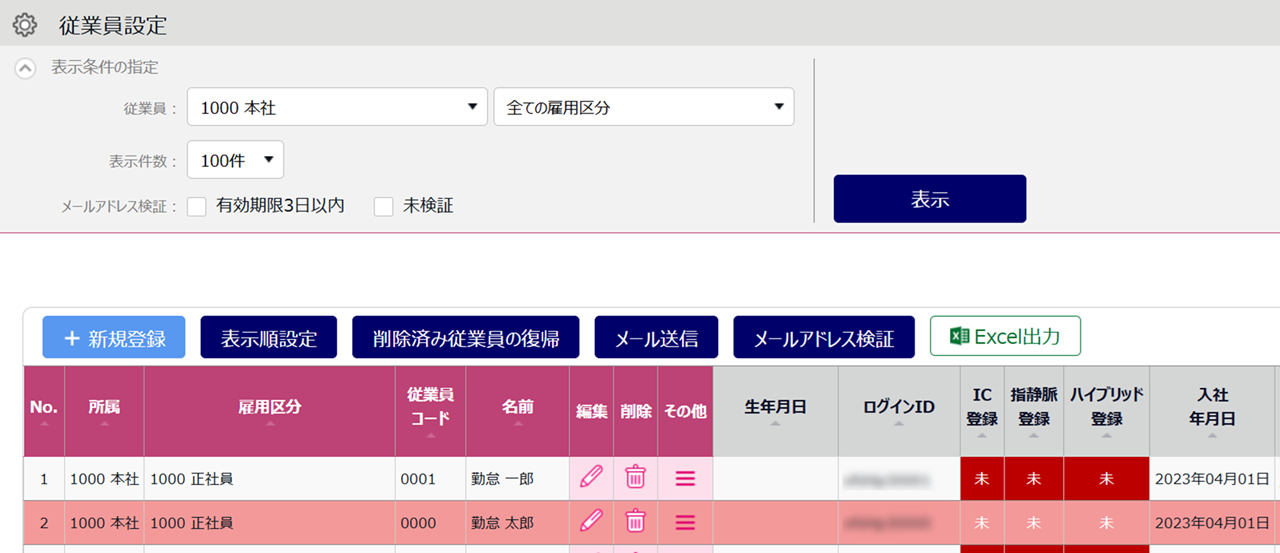
Task: Click the 表示 button
Action: [930, 199]
